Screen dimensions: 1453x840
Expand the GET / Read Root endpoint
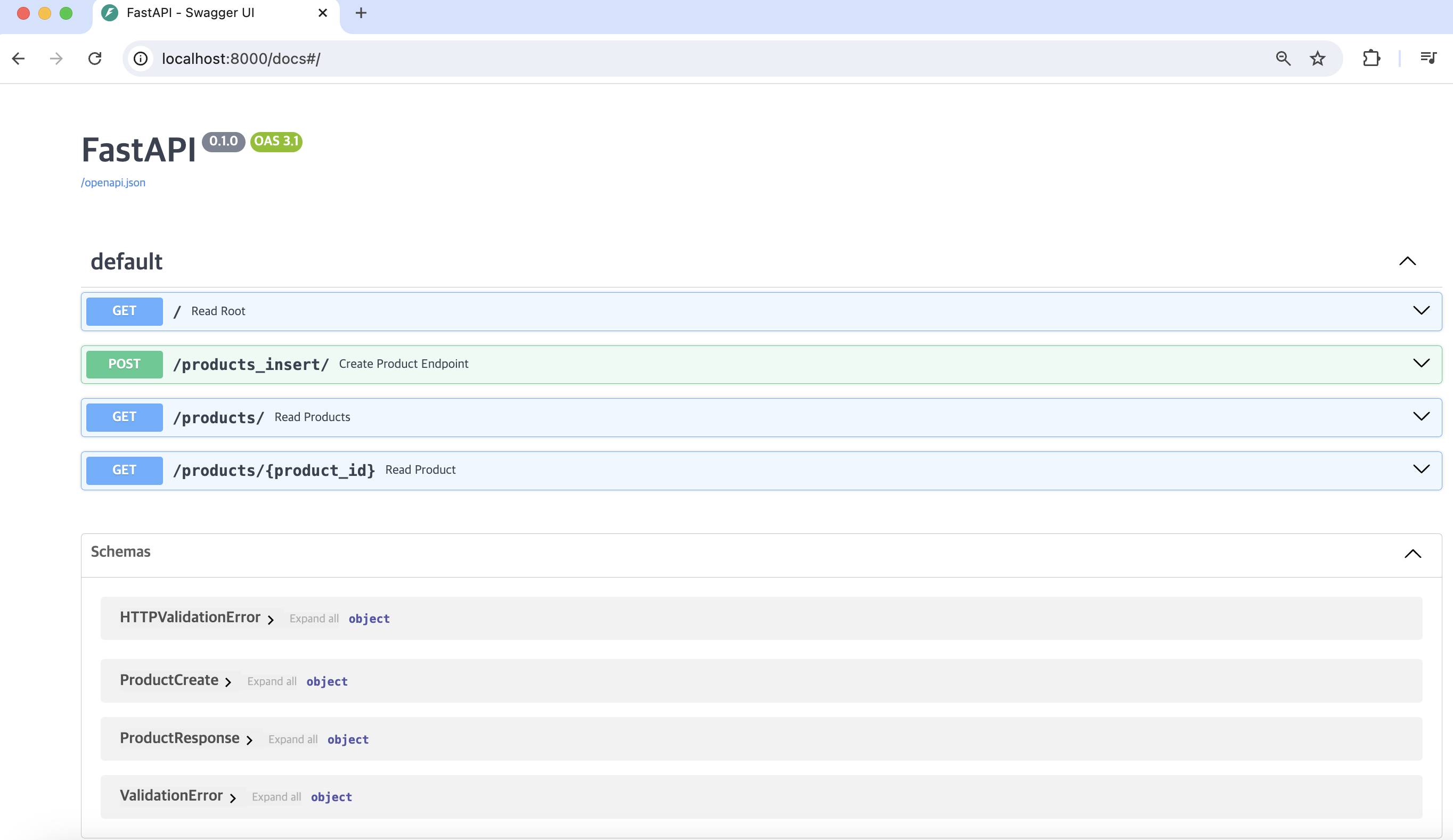[1421, 310]
